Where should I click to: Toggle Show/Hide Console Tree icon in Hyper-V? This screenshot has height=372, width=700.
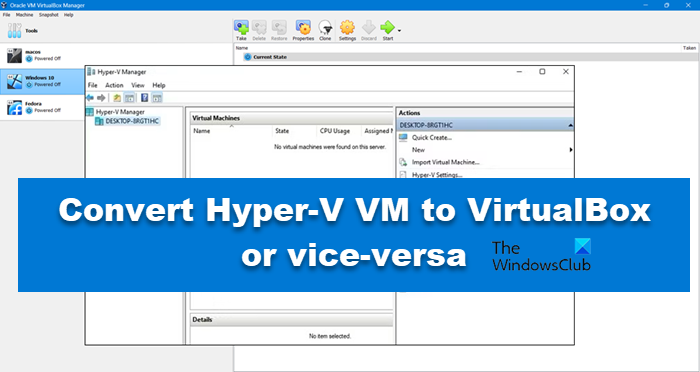[129, 98]
